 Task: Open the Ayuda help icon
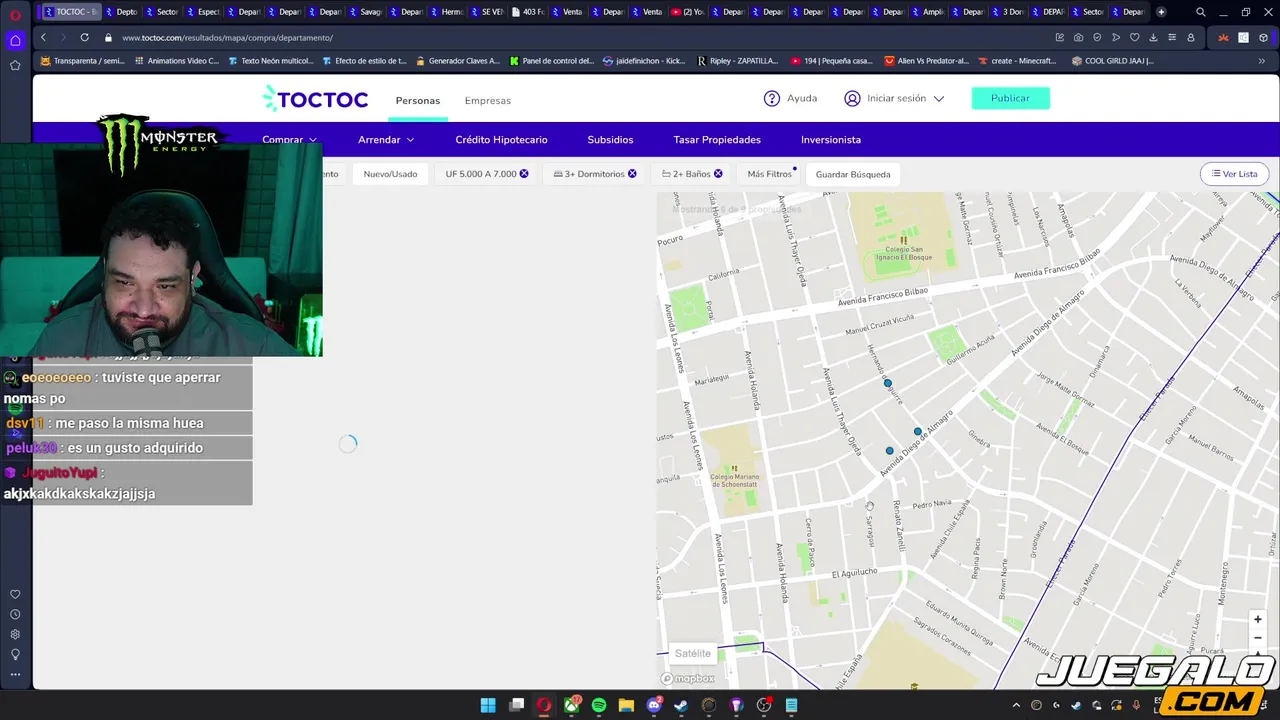tap(772, 98)
